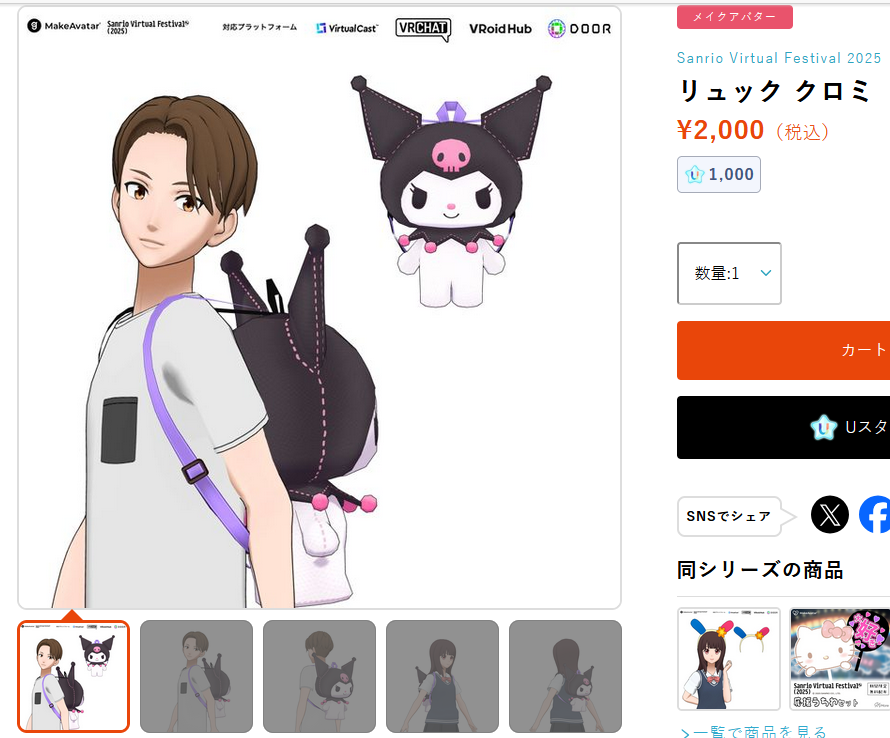This screenshot has height=738, width=890.
Task: Click the VRoid Hub logo
Action: tap(500, 28)
